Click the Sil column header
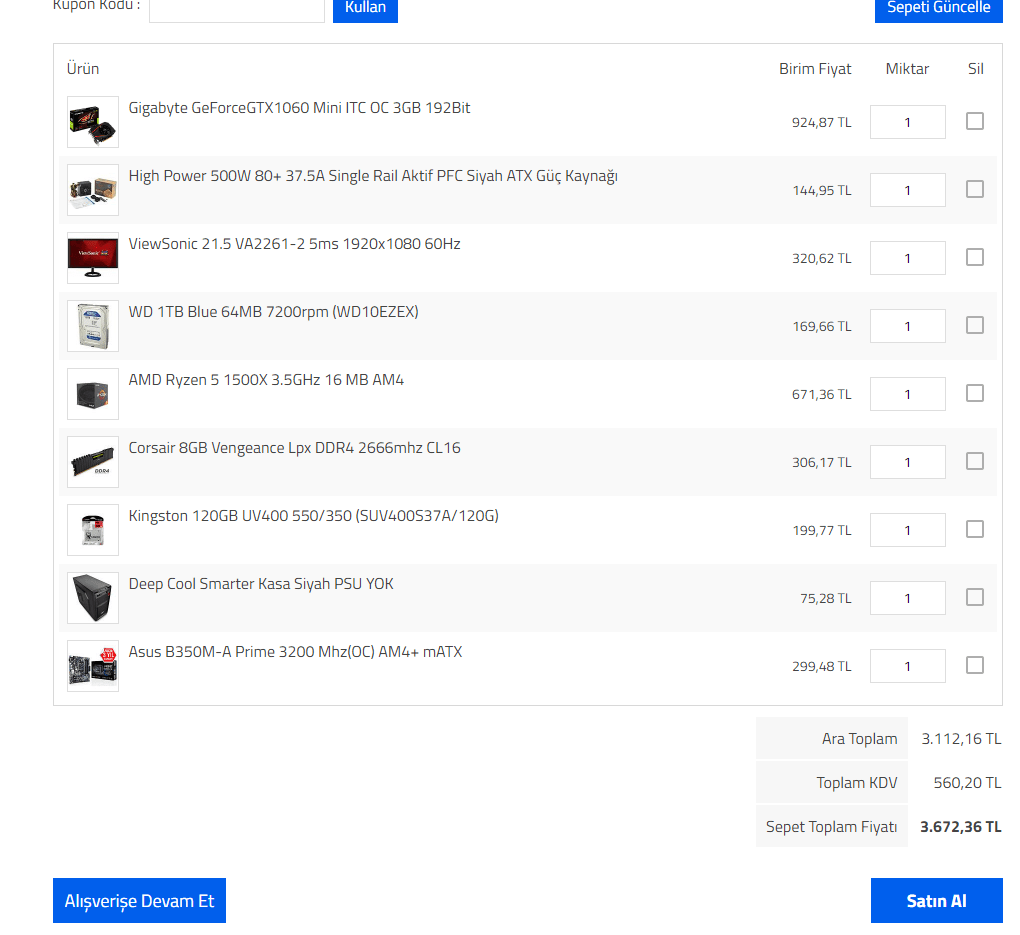Screen dimensions: 1020x935 [x=976, y=69]
